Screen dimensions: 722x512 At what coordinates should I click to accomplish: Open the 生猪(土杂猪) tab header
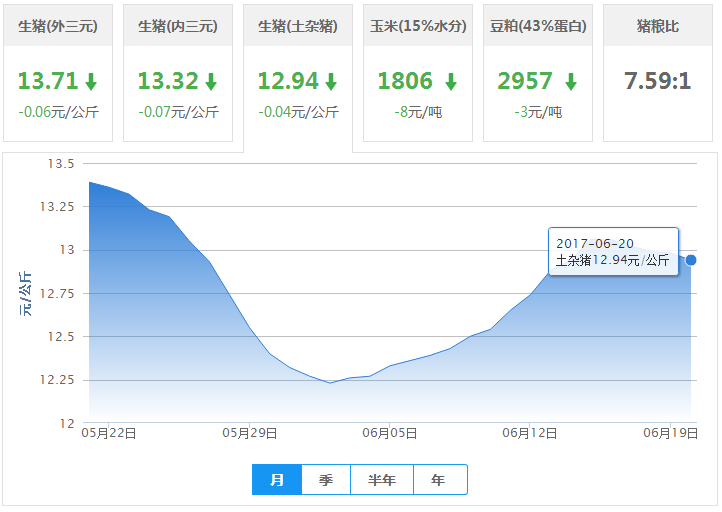[x=298, y=26]
